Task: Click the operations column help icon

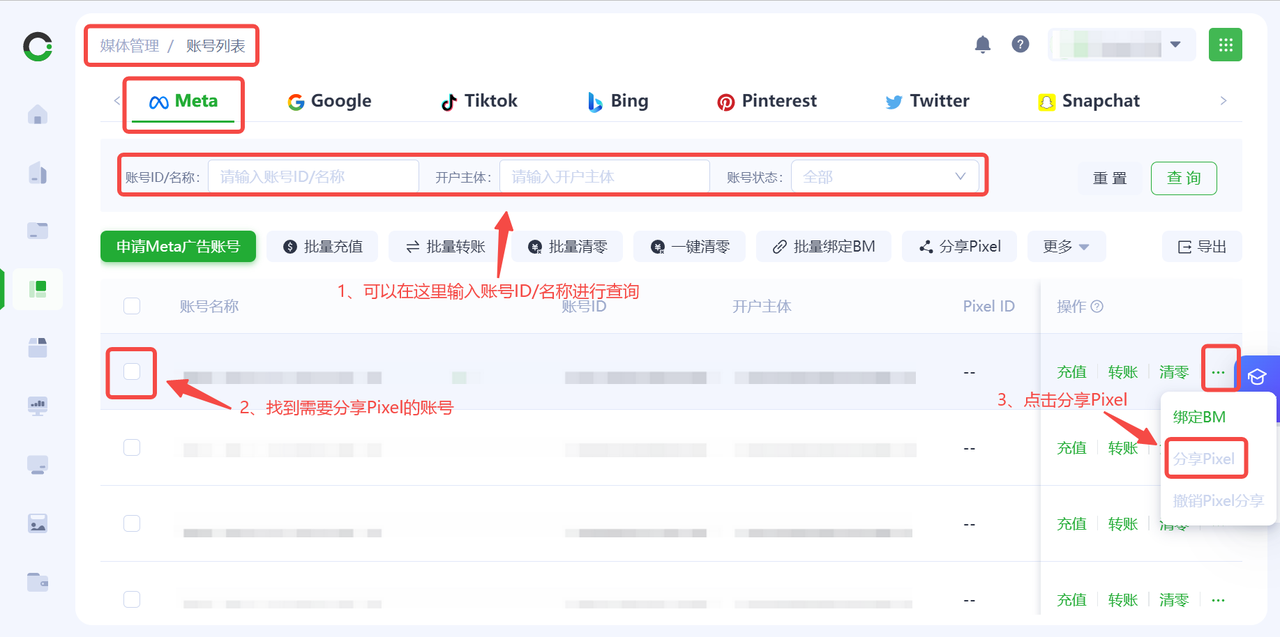Action: click(x=1097, y=307)
